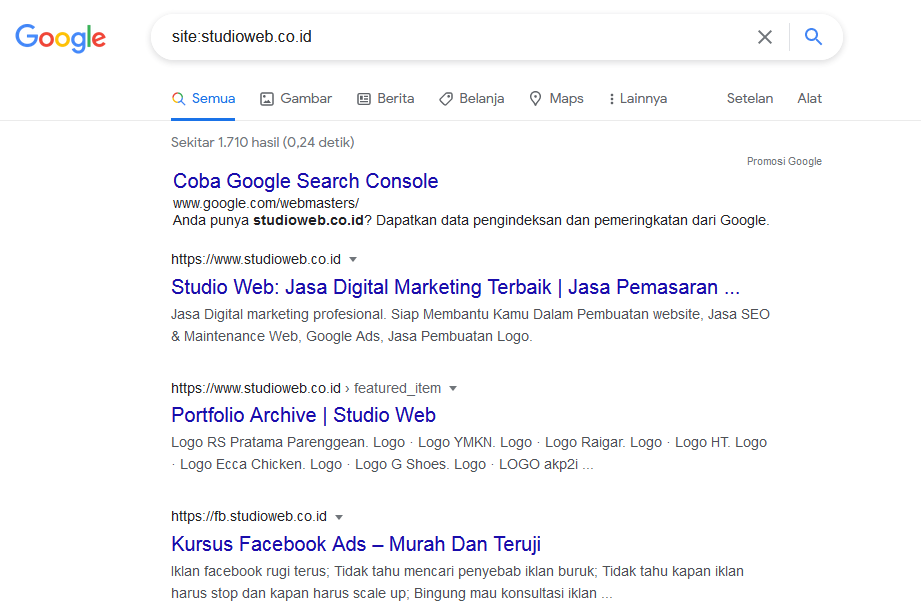Click the Berita newspaper icon
The width and height of the screenshot is (921, 605).
(364, 99)
